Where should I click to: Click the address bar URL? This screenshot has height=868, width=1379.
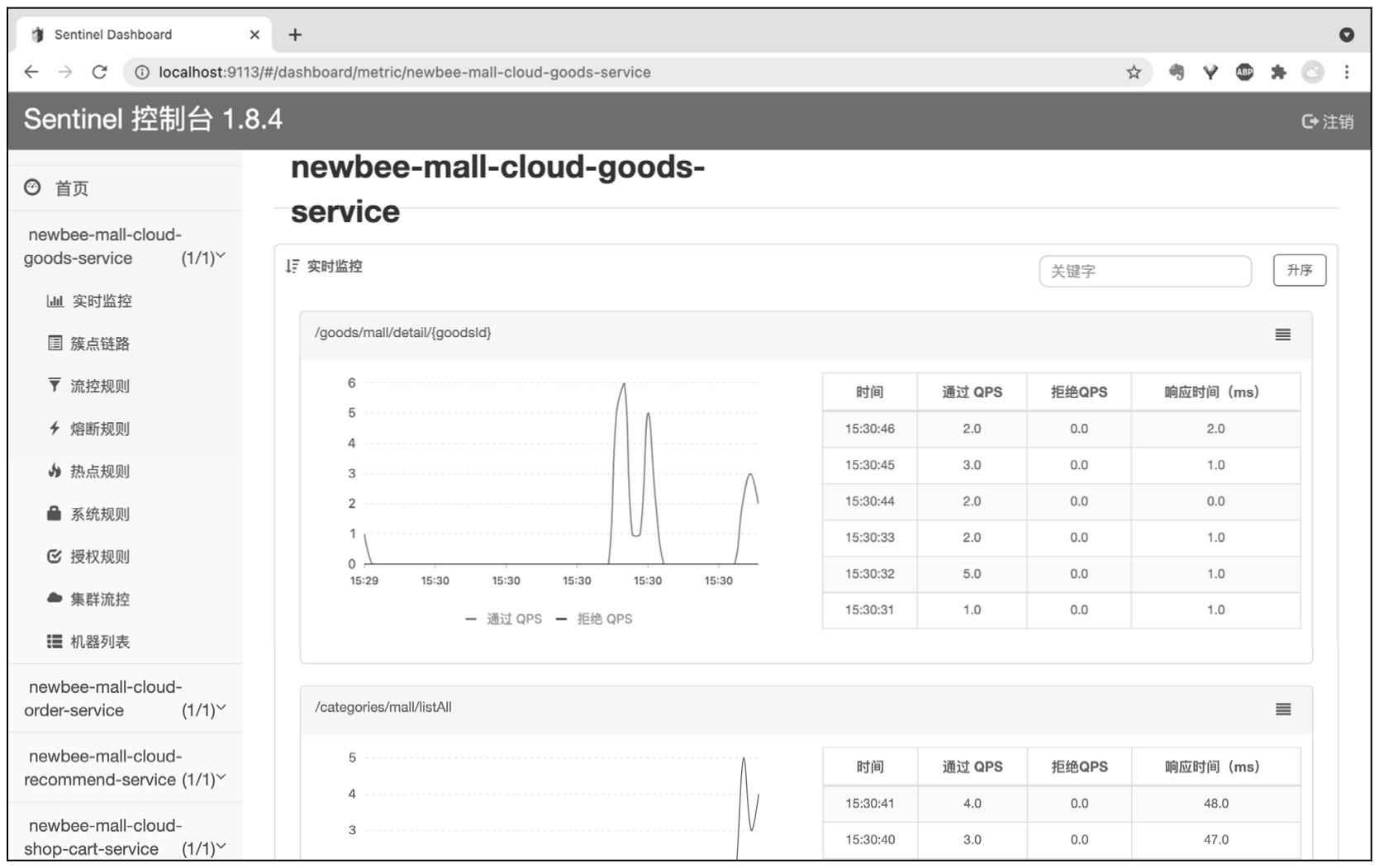coord(405,73)
